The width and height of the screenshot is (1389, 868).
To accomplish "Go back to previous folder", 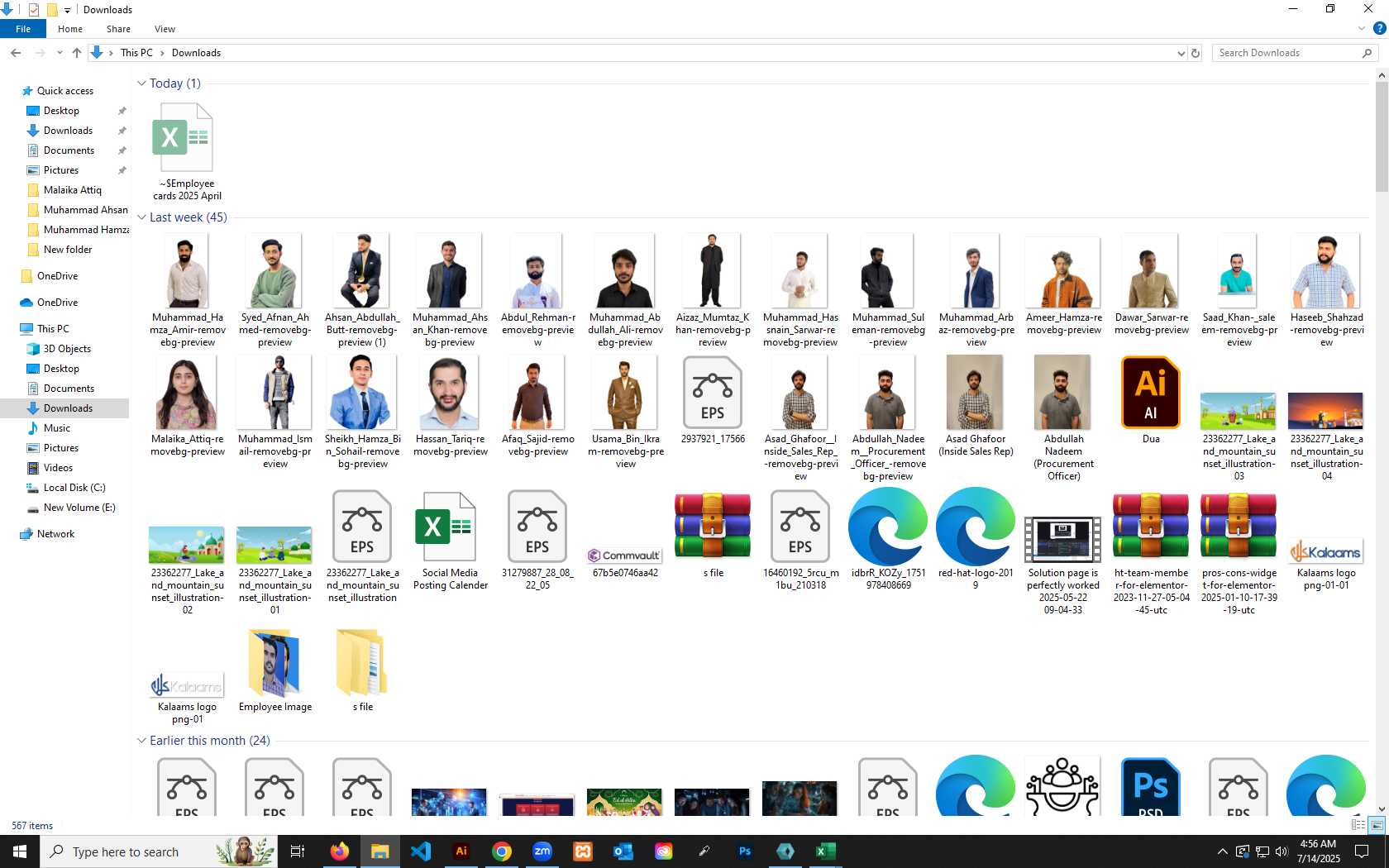I will tap(16, 53).
